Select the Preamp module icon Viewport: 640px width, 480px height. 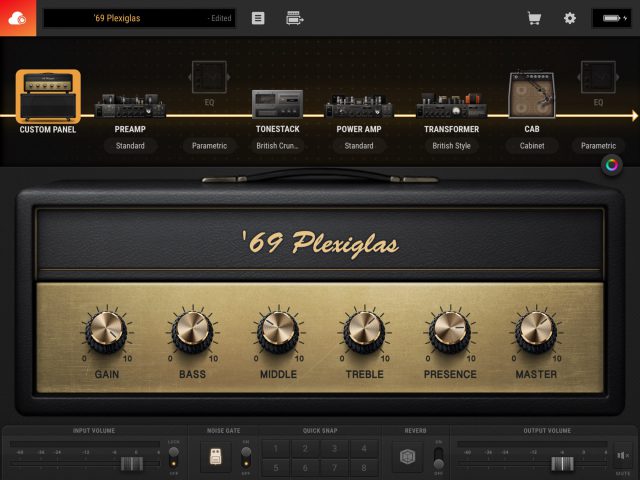(x=130, y=105)
